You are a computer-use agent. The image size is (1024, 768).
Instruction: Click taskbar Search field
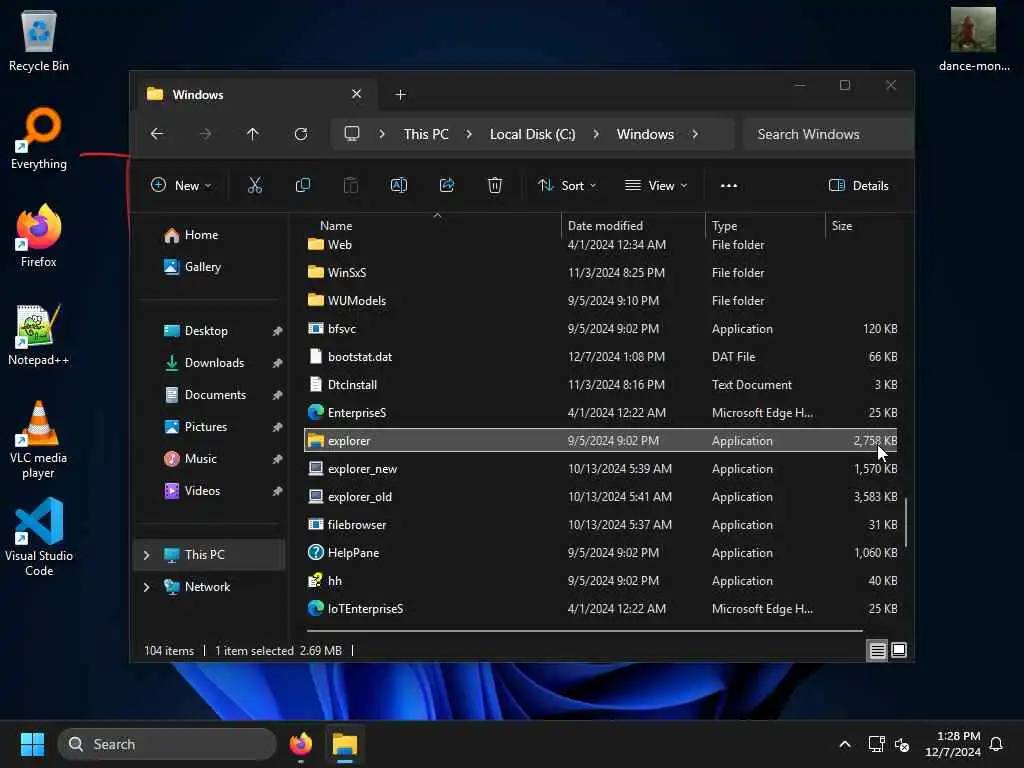[x=167, y=744]
